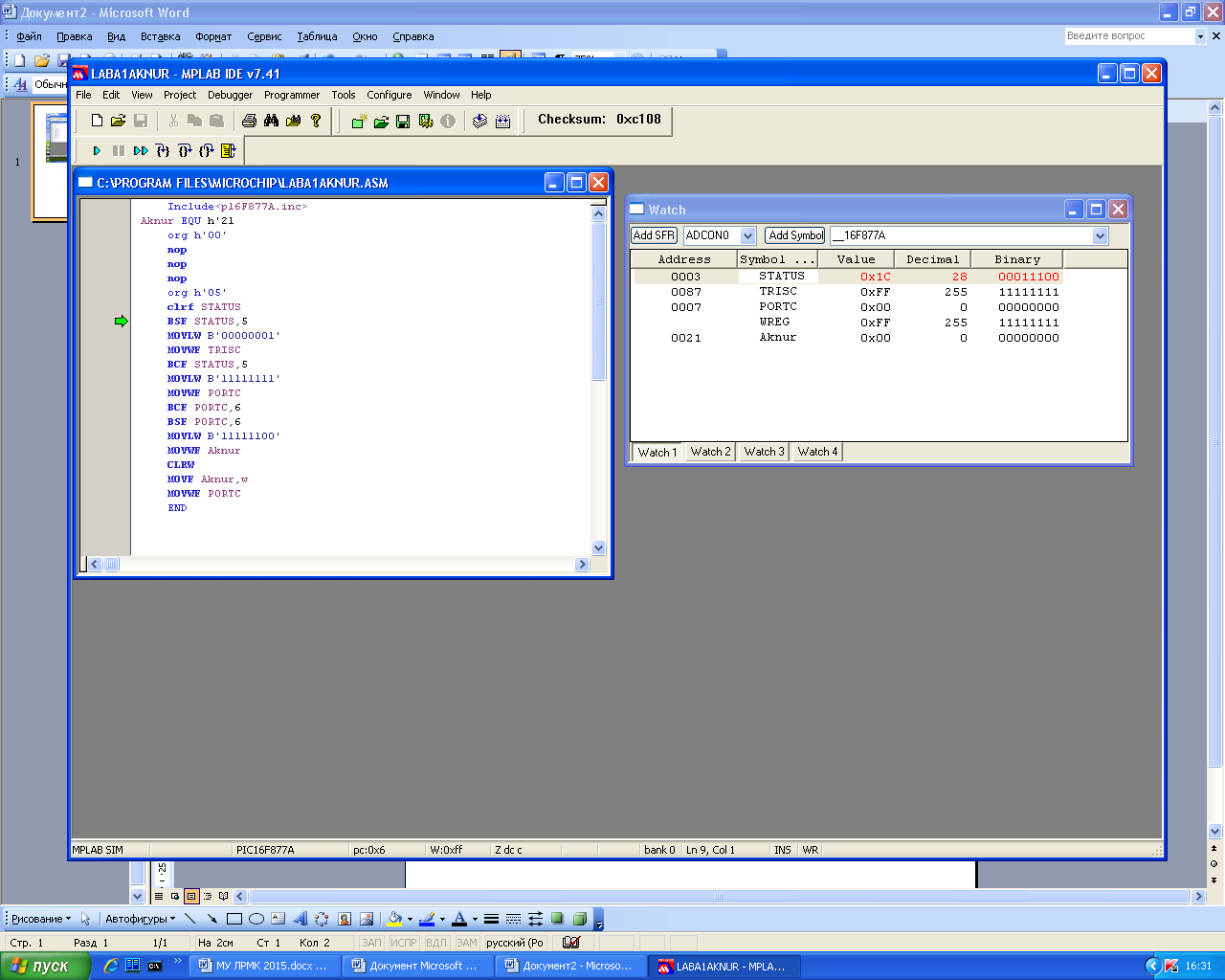The image size is (1225, 980).
Task: Click the Add Symbol button
Action: pos(795,235)
